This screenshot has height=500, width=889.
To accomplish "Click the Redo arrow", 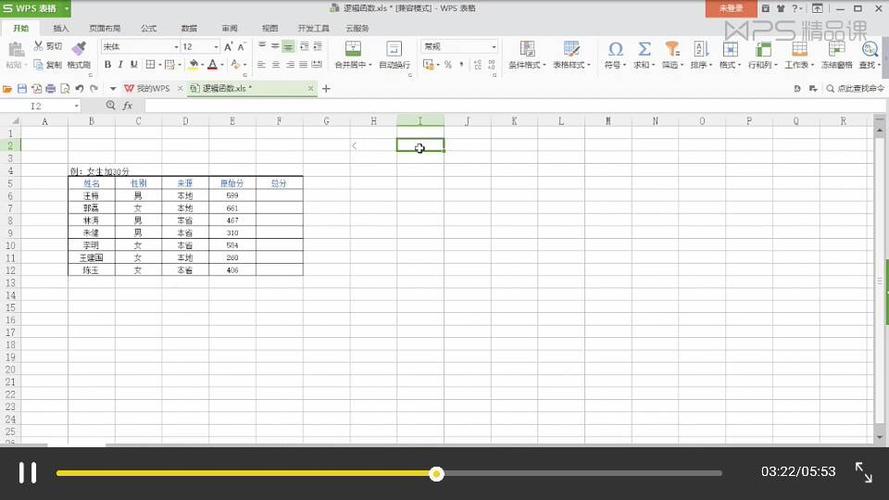I will pos(94,88).
